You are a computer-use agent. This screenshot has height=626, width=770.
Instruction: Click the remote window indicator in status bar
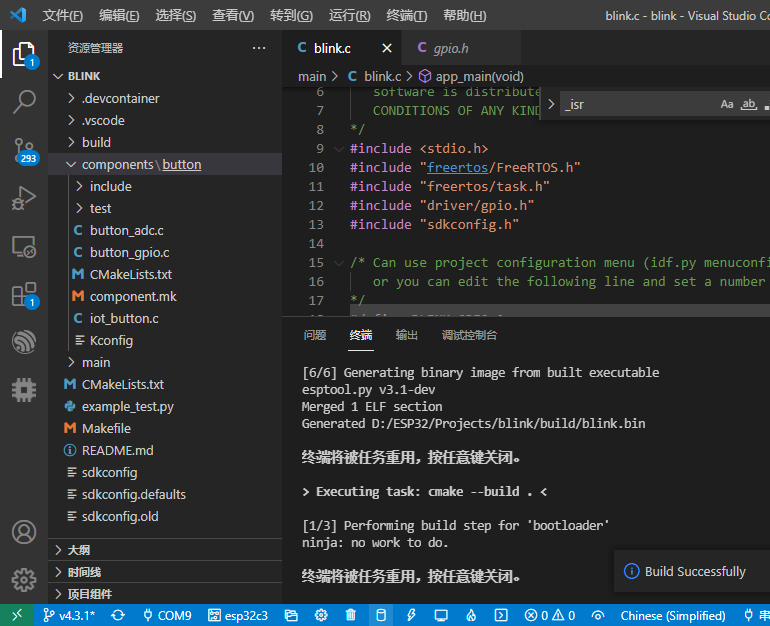(17, 615)
